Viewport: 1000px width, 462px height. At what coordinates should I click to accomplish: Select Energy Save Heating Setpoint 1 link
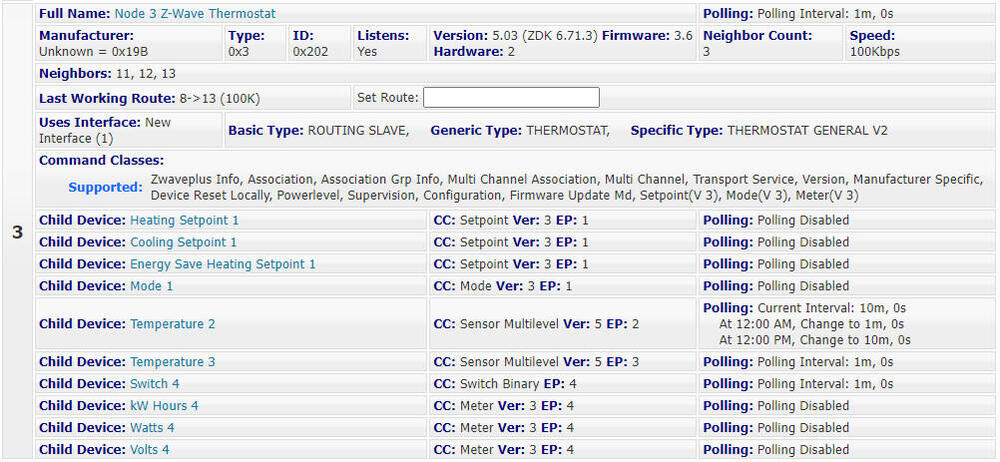[222, 264]
